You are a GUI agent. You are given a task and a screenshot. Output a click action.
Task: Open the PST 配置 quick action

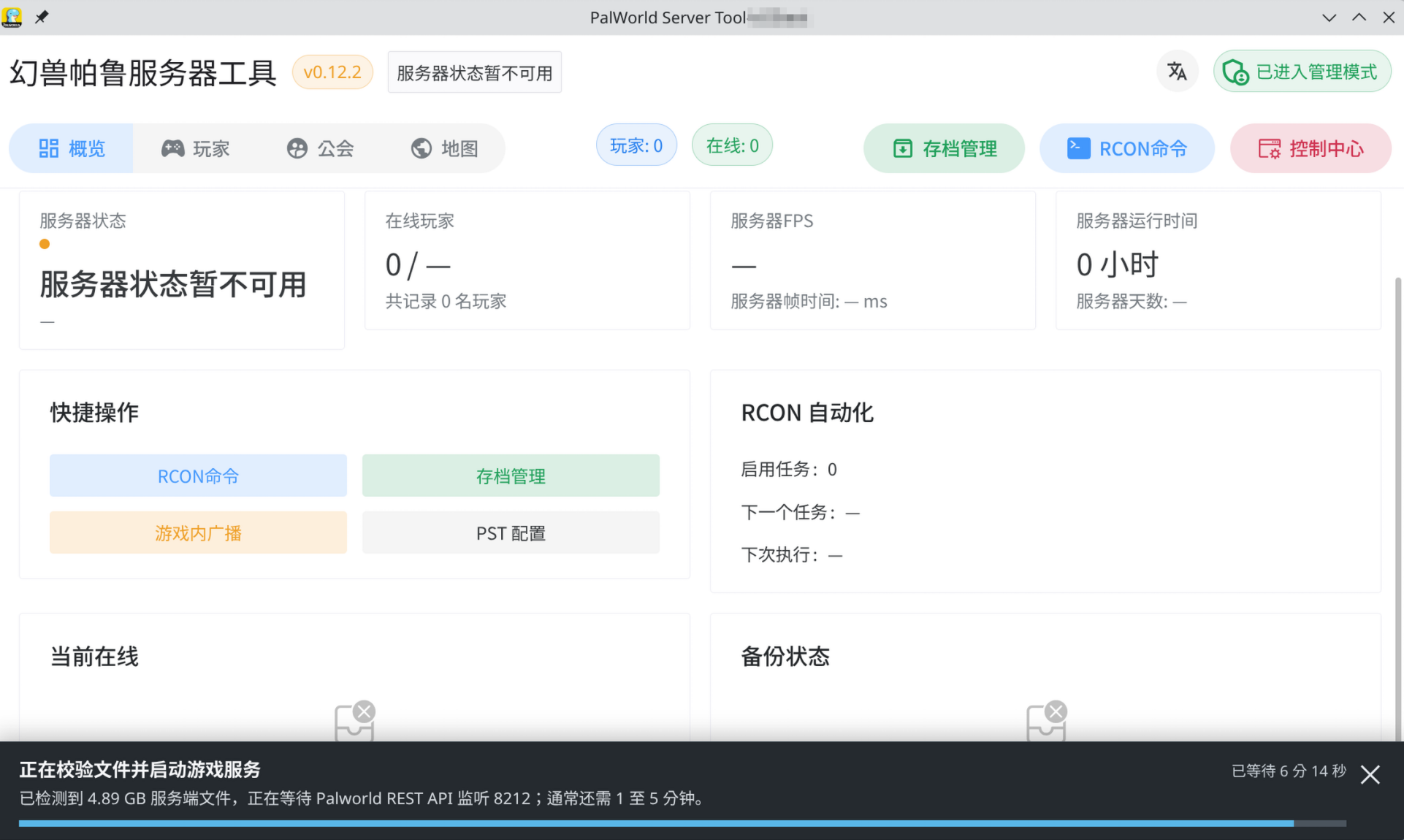point(511,532)
